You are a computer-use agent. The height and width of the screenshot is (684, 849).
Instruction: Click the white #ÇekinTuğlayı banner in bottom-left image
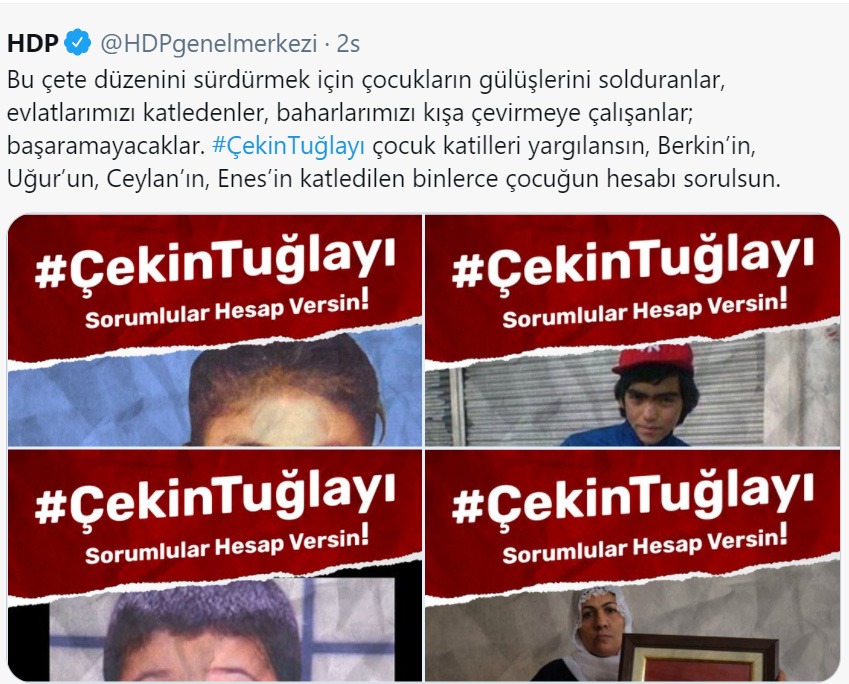coord(215,498)
